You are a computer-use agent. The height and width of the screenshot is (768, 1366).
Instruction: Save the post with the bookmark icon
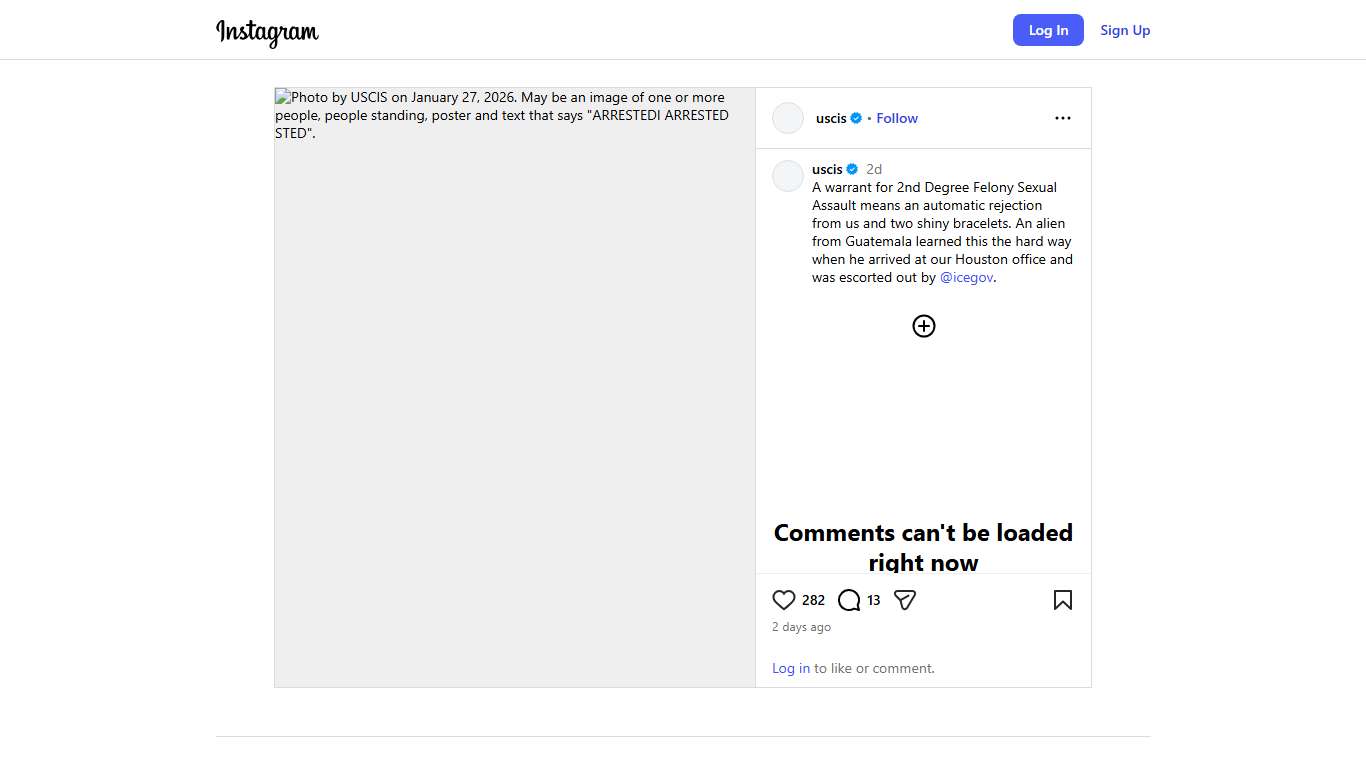pos(1062,600)
